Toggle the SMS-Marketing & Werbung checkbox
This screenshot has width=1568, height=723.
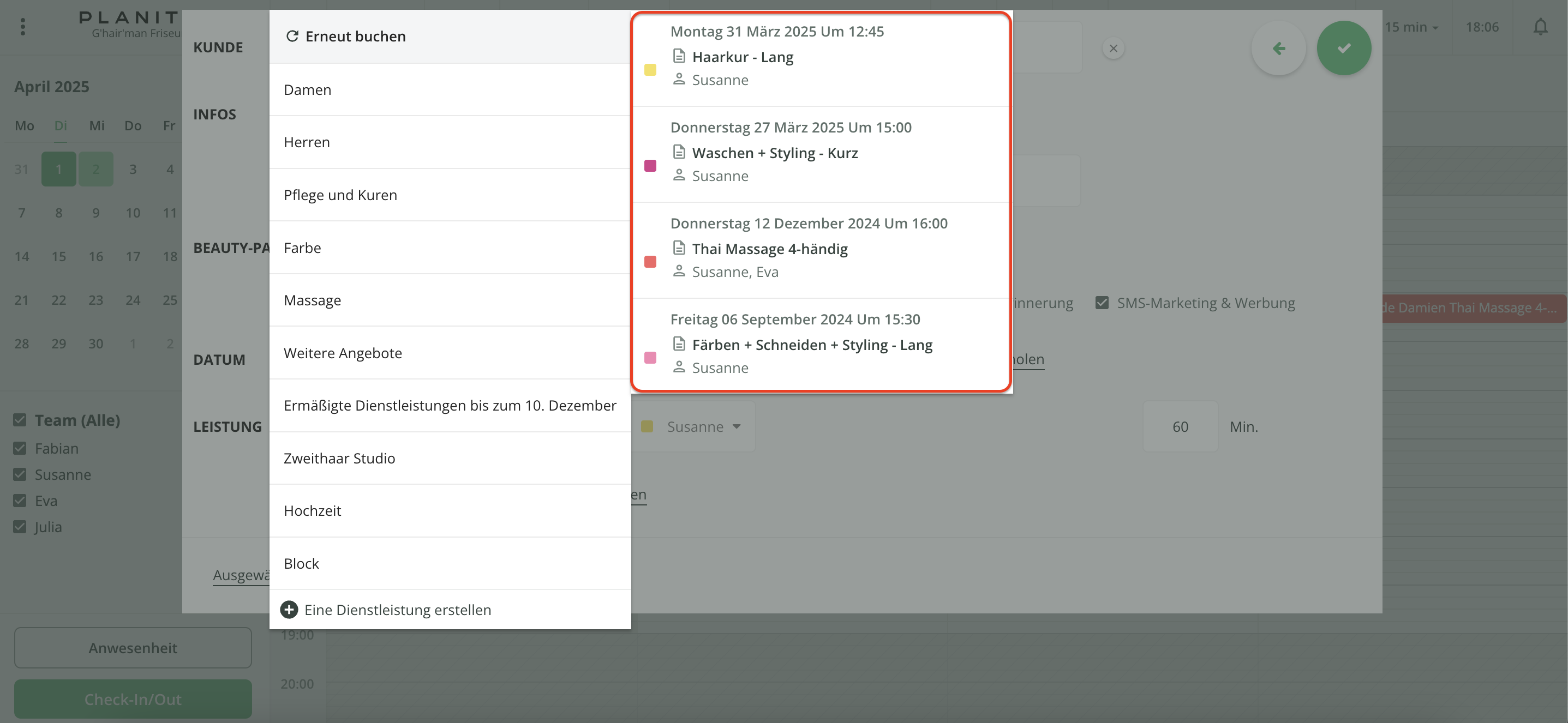point(1102,303)
